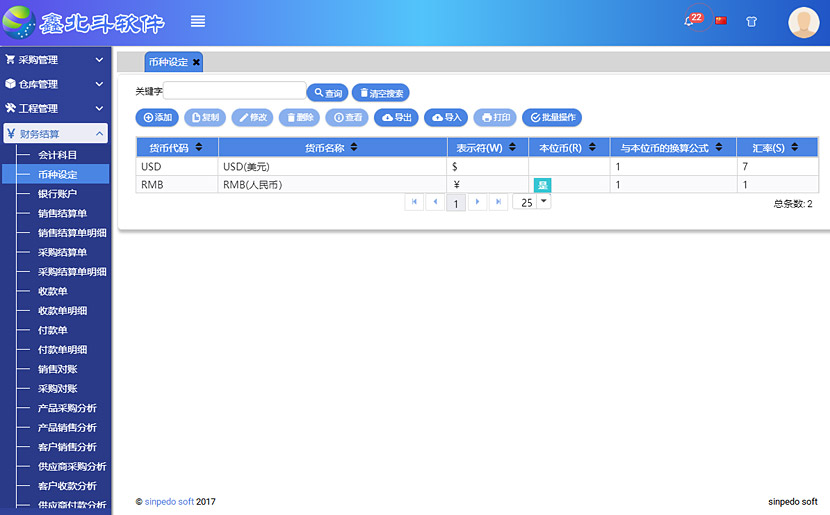830x515 pixels.
Task: Open 付款单 in sidebar
Action: click(x=52, y=330)
